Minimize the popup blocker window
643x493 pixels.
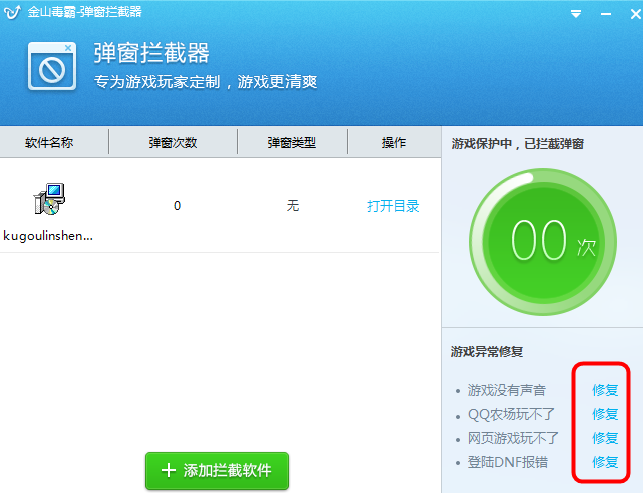click(x=606, y=14)
